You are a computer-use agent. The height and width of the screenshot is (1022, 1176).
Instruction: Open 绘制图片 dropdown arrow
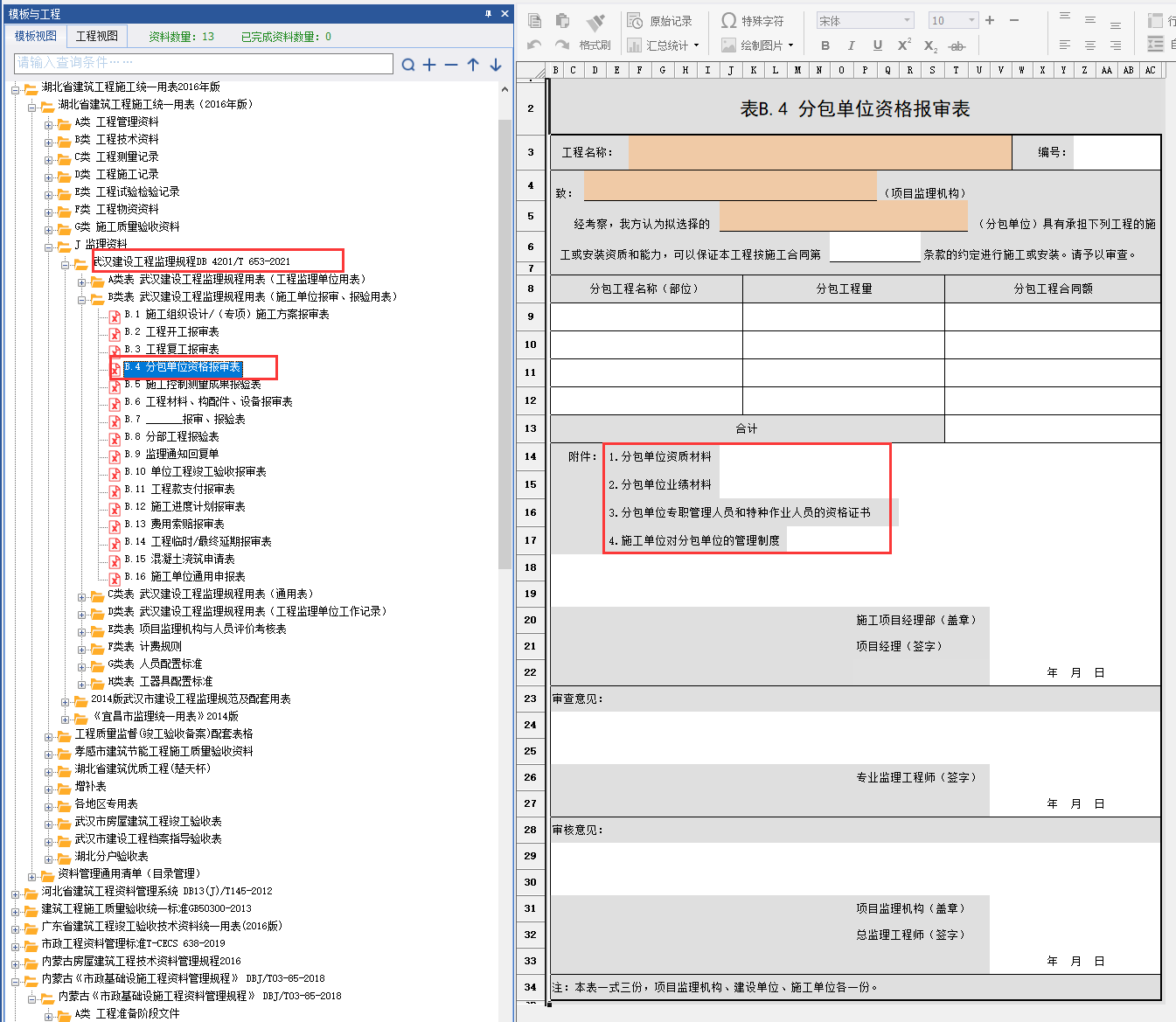tap(790, 45)
